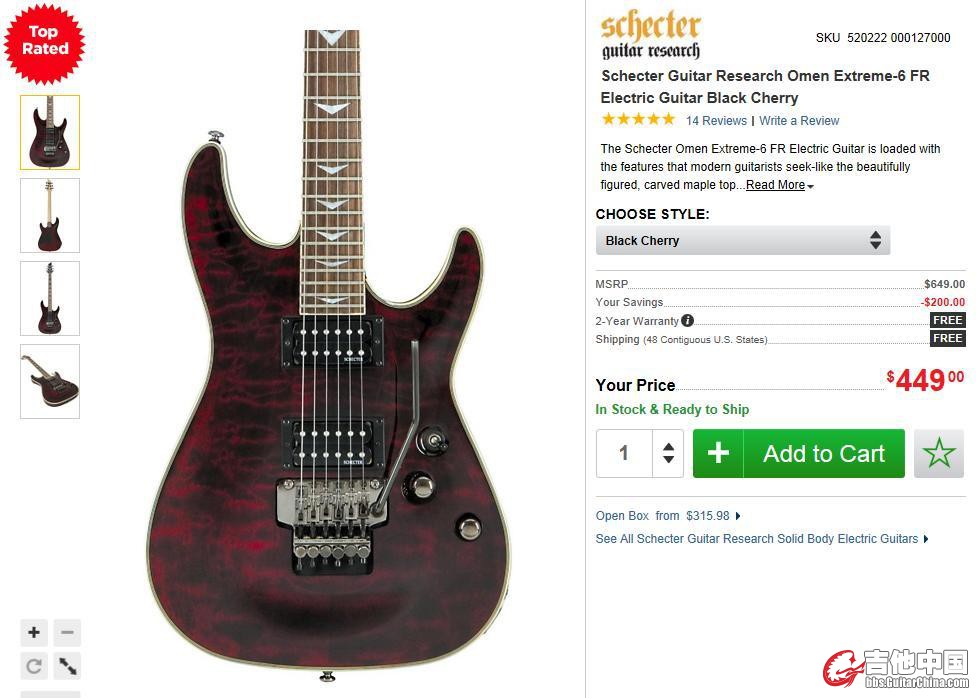976x698 pixels.
Task: Click the Schecter guitar research logo
Action: point(650,36)
